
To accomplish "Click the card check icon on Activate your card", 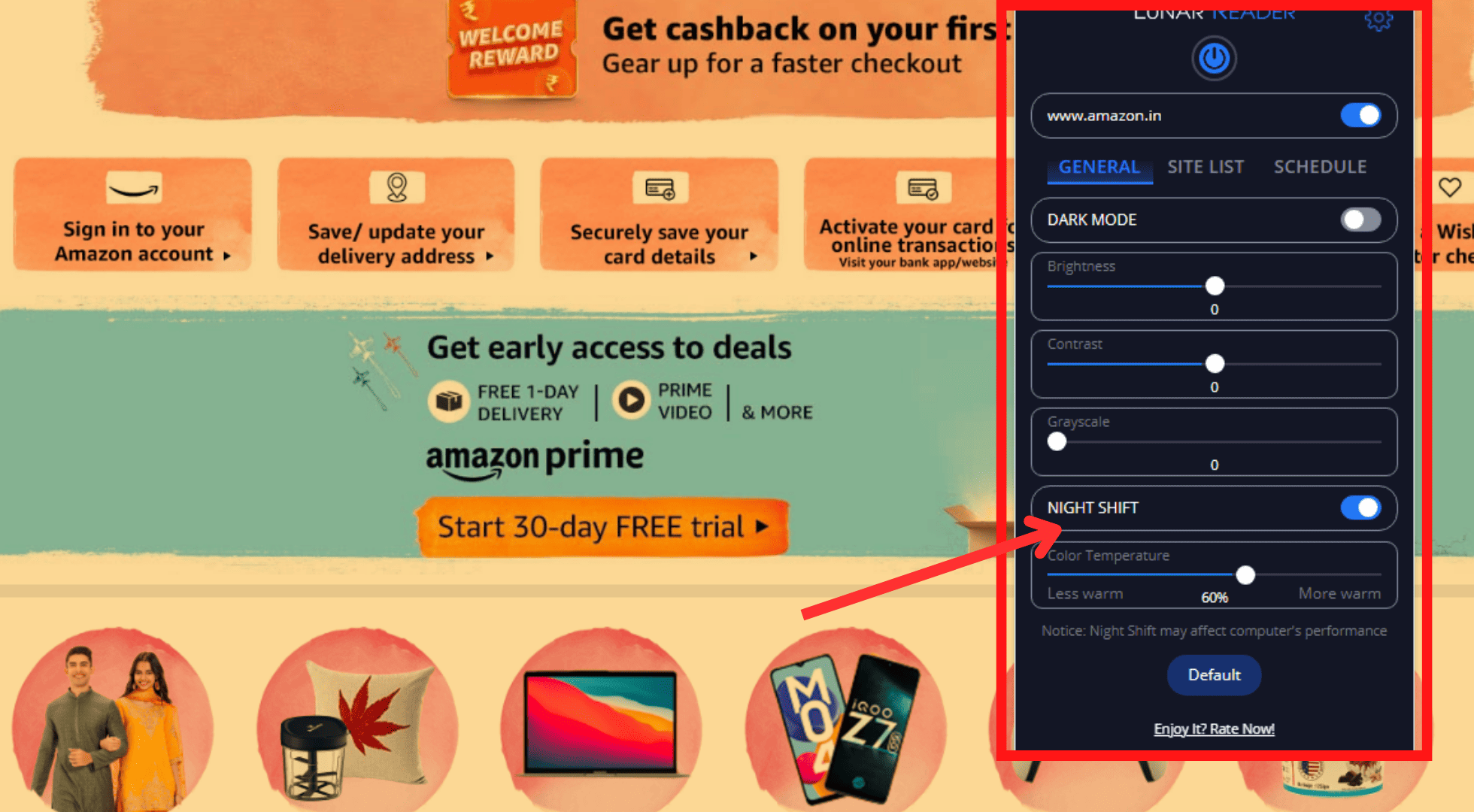I will pos(924,188).
